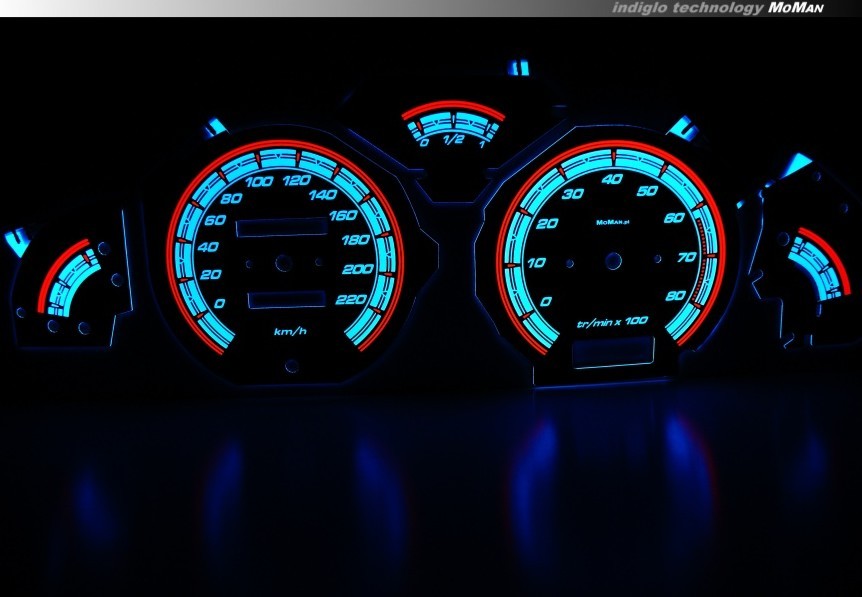Select the 50 mark on the tachometer

[x=646, y=190]
